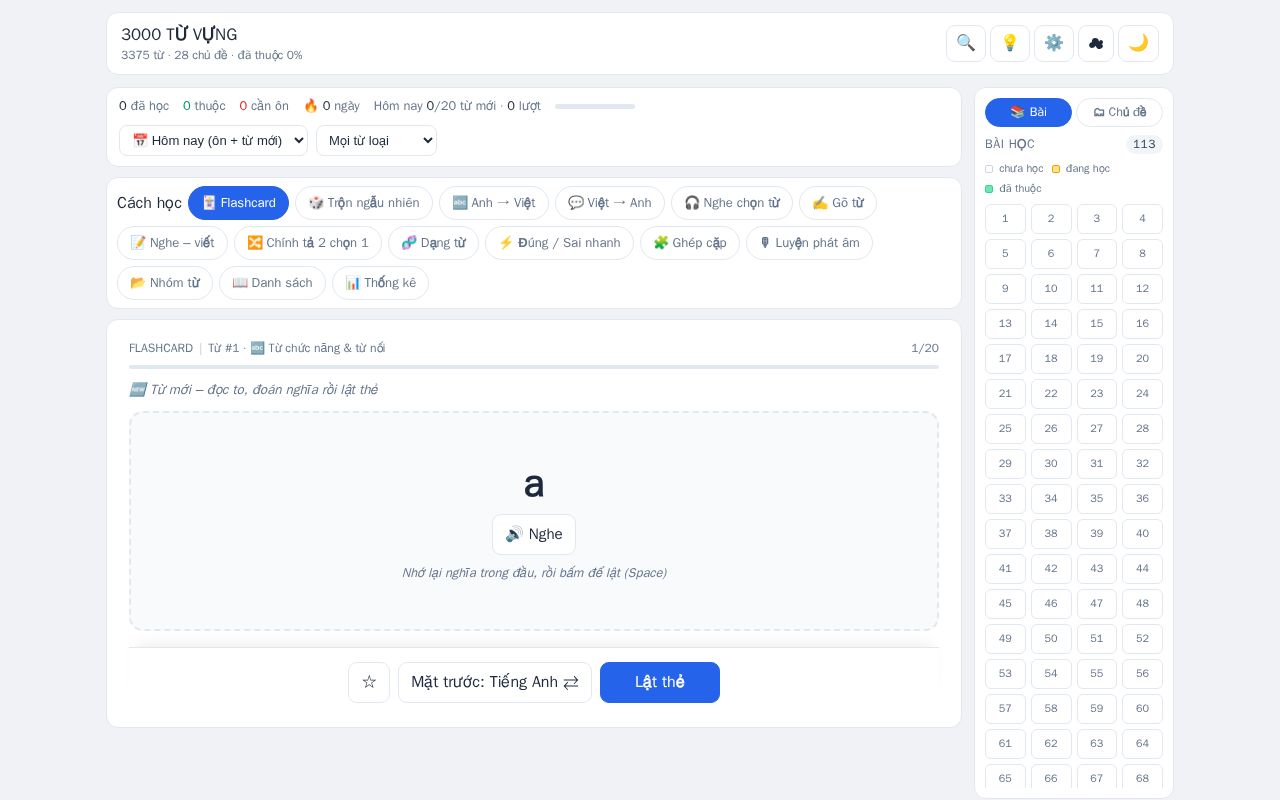Toggle Mặt trước: Tiếng Anh front side
Image resolution: width=1280 pixels, height=800 pixels.
(495, 682)
